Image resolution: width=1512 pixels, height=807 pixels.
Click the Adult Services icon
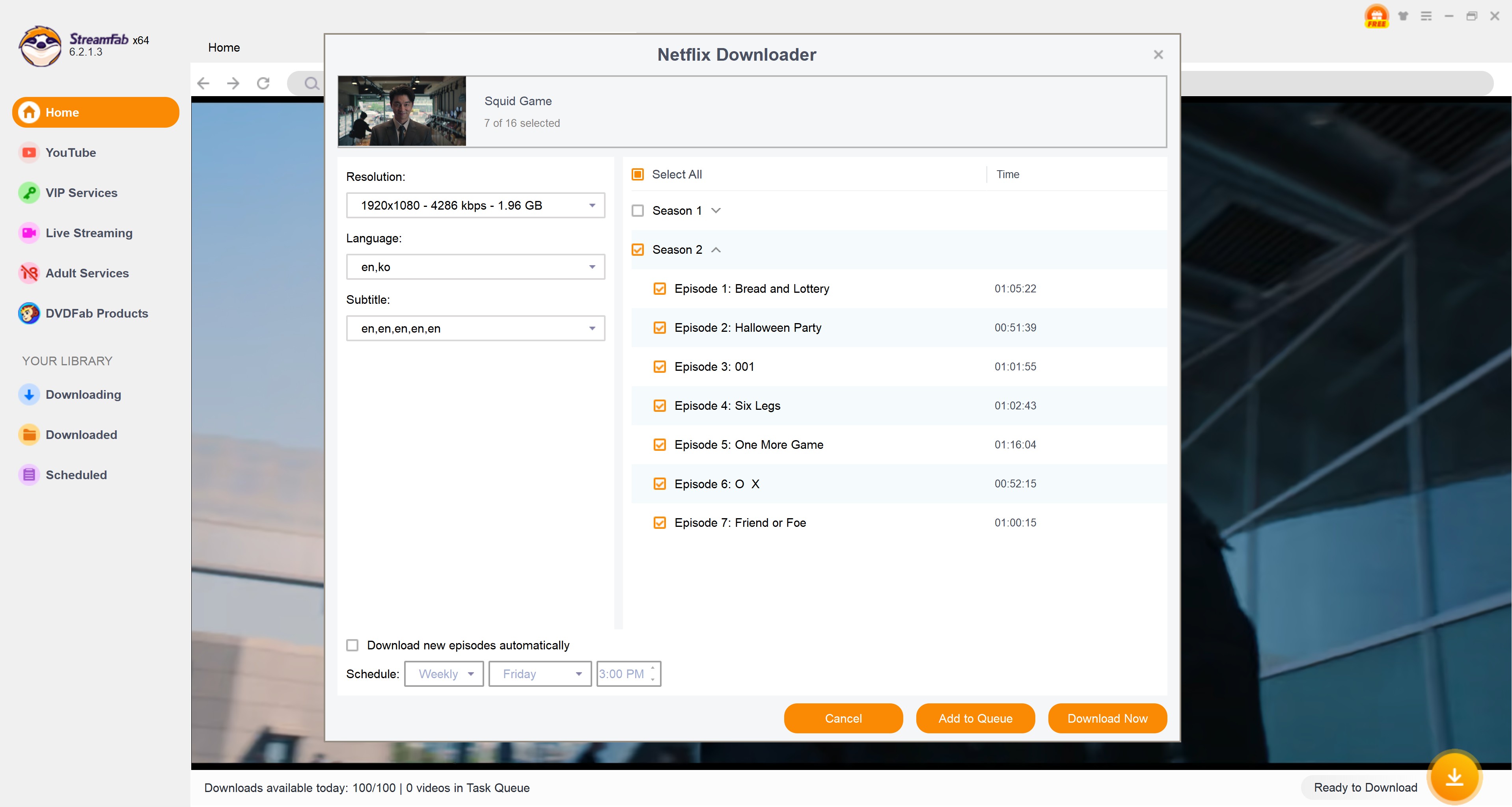coord(29,273)
